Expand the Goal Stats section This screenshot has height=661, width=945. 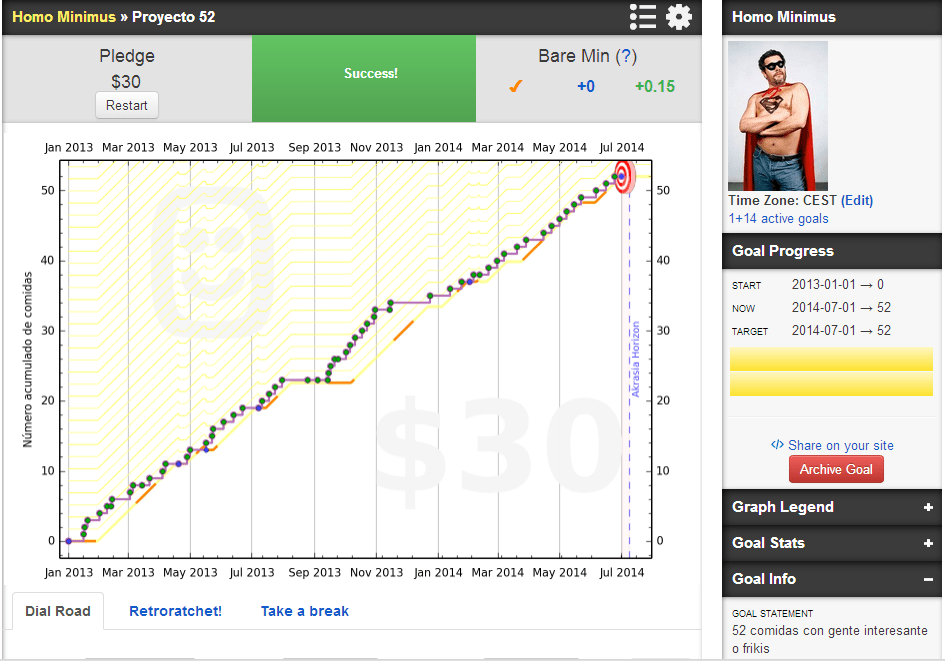[x=928, y=543]
